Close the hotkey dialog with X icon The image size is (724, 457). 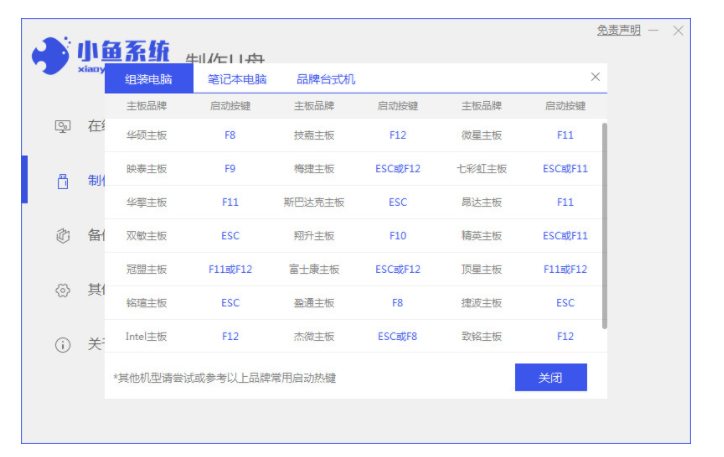(596, 77)
